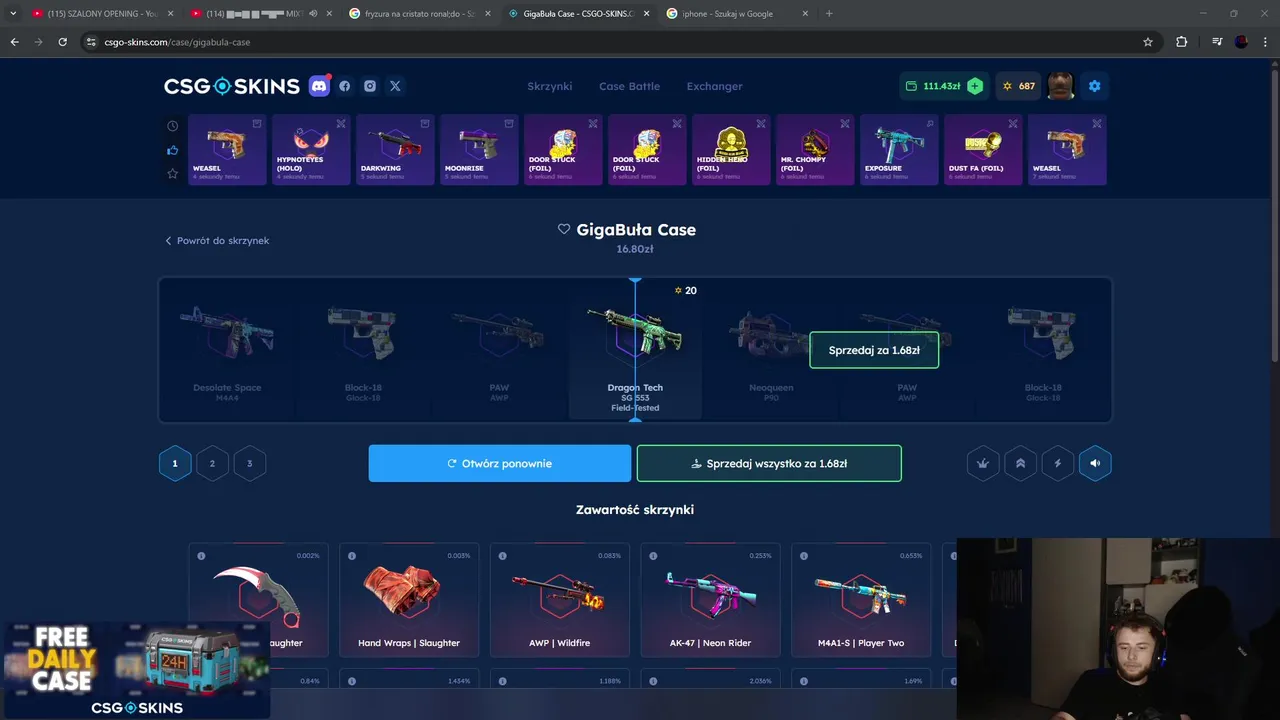The height and width of the screenshot is (720, 1280).
Task: Click Sprzedaj za 1.68zł button
Action: 874,350
